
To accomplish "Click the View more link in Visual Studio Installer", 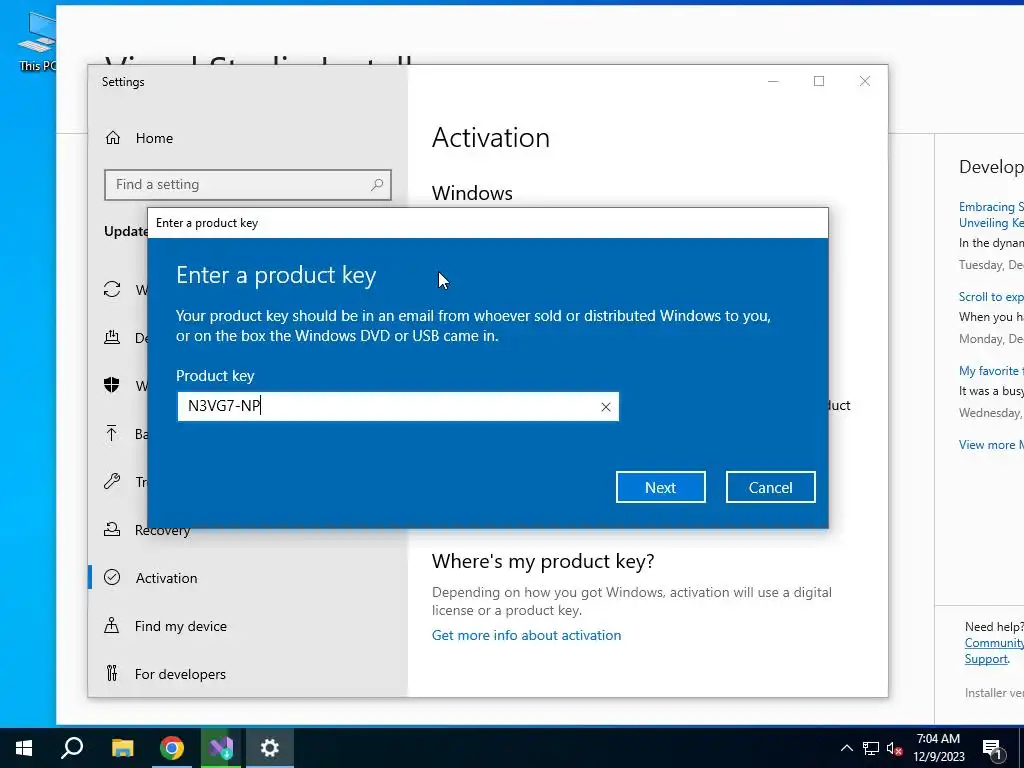I will [991, 445].
